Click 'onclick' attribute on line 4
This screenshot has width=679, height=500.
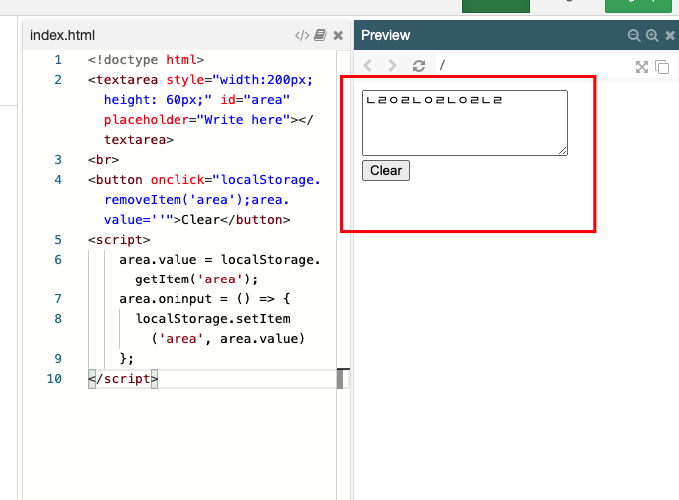coord(178,180)
